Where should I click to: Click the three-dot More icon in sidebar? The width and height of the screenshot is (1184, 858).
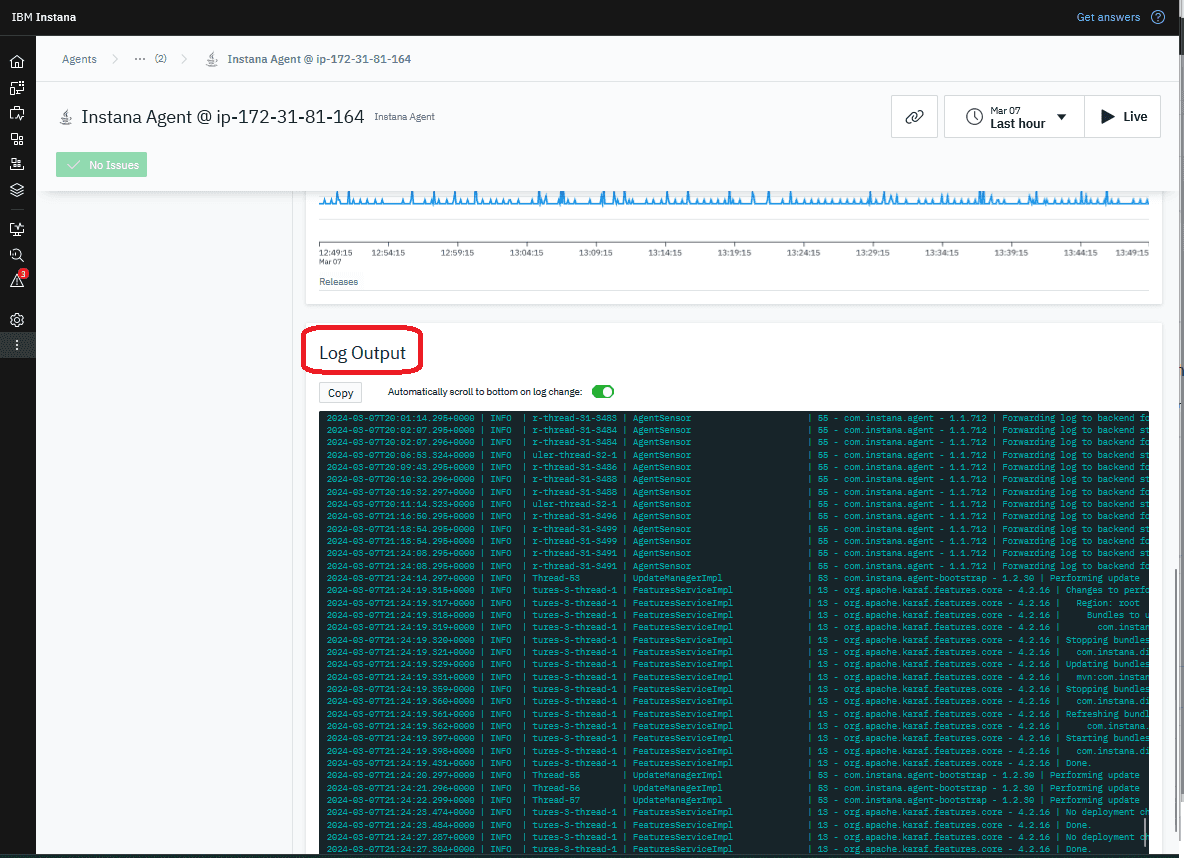click(17, 345)
